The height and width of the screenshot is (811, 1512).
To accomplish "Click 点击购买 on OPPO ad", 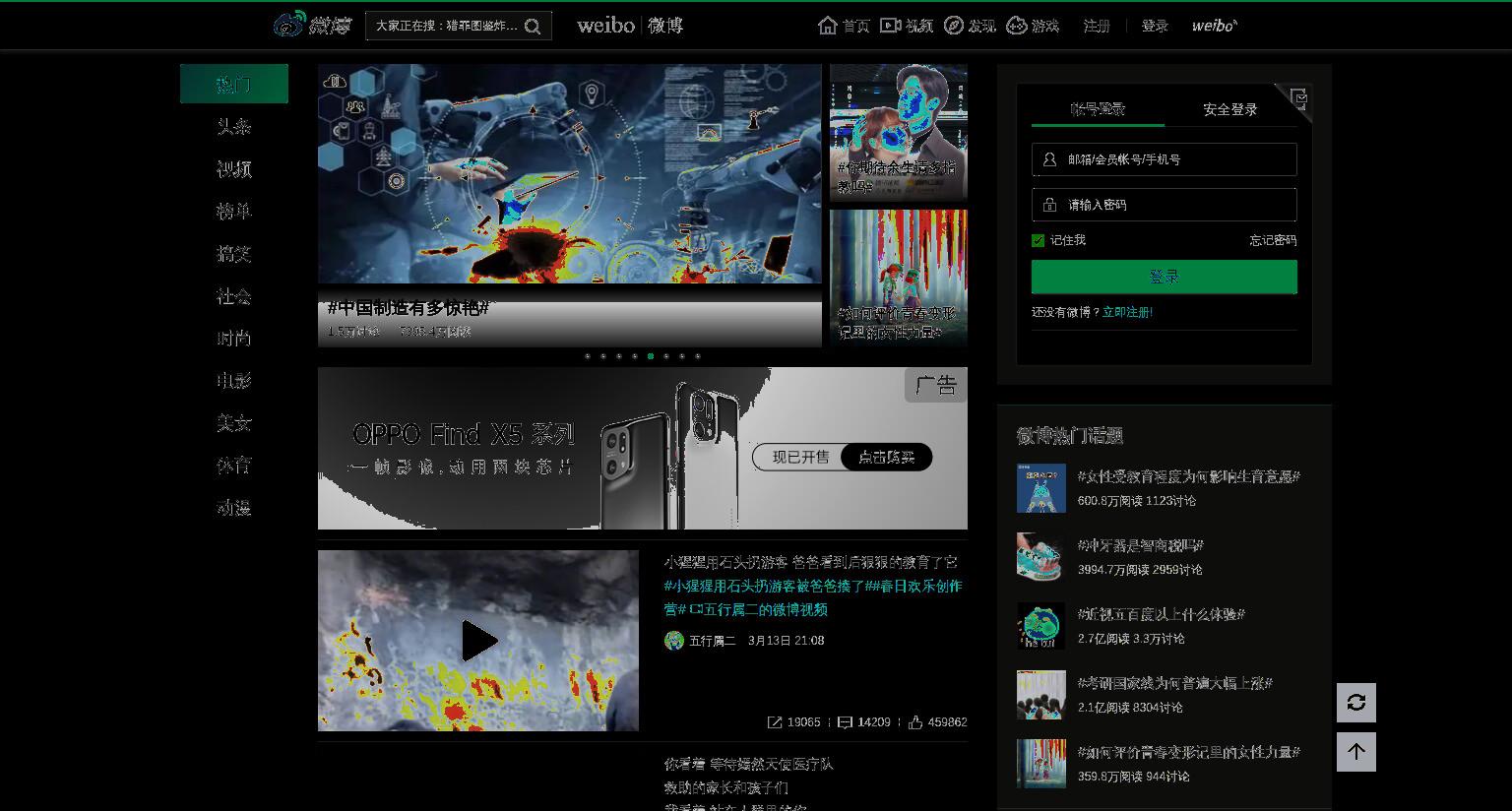I will coord(886,457).
